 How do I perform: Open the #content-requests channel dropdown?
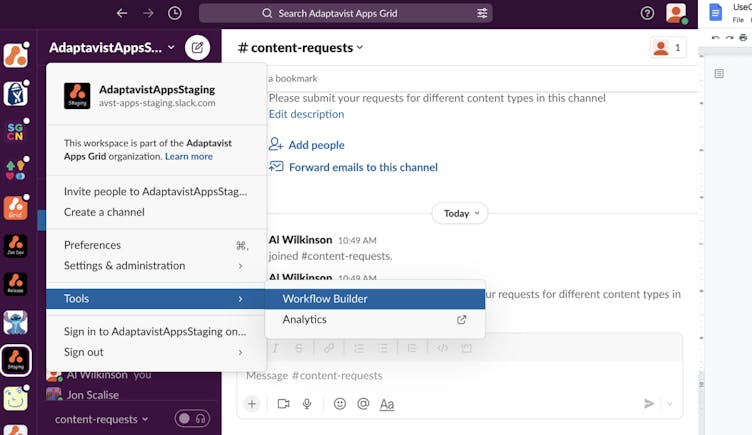tap(301, 47)
